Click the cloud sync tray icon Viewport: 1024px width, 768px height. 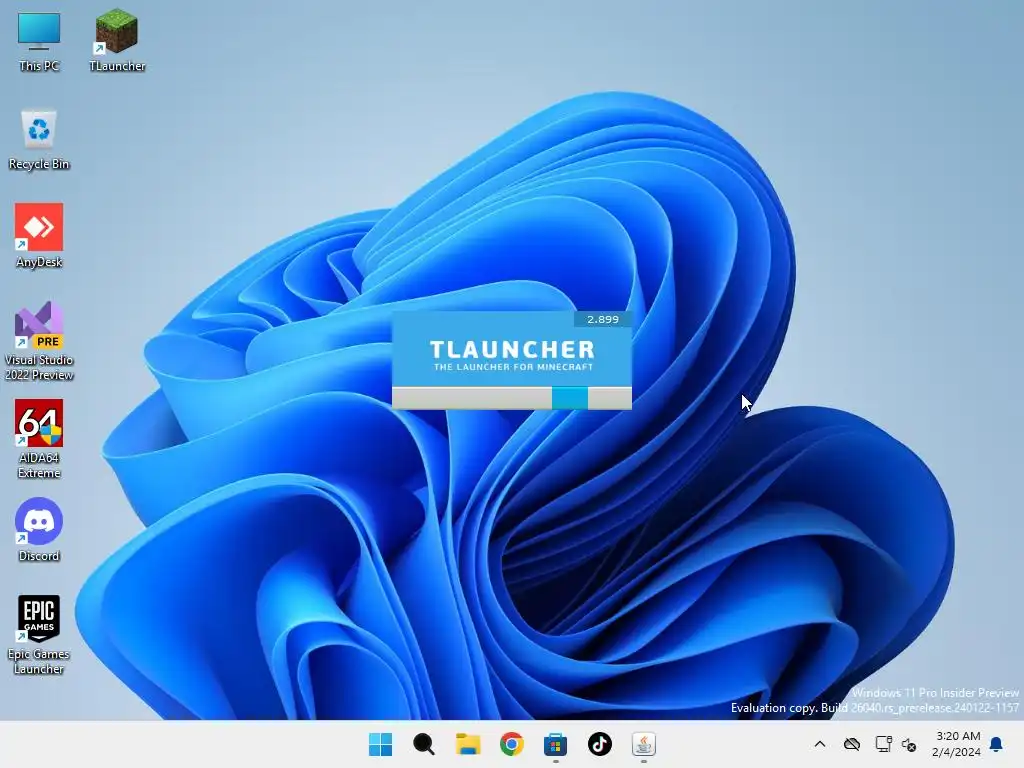(x=852, y=744)
